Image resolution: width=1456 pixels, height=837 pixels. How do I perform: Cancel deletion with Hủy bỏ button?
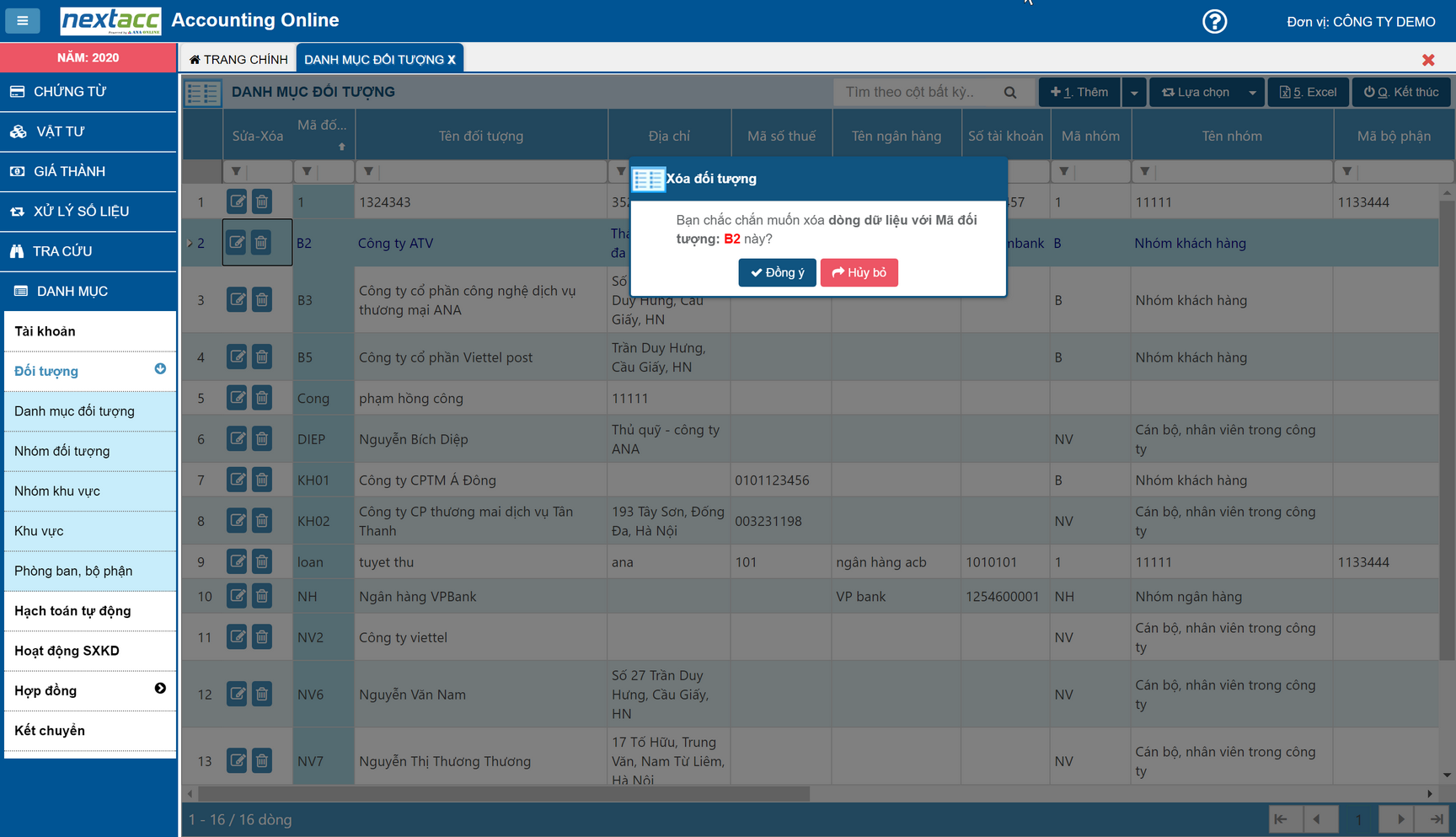point(859,272)
